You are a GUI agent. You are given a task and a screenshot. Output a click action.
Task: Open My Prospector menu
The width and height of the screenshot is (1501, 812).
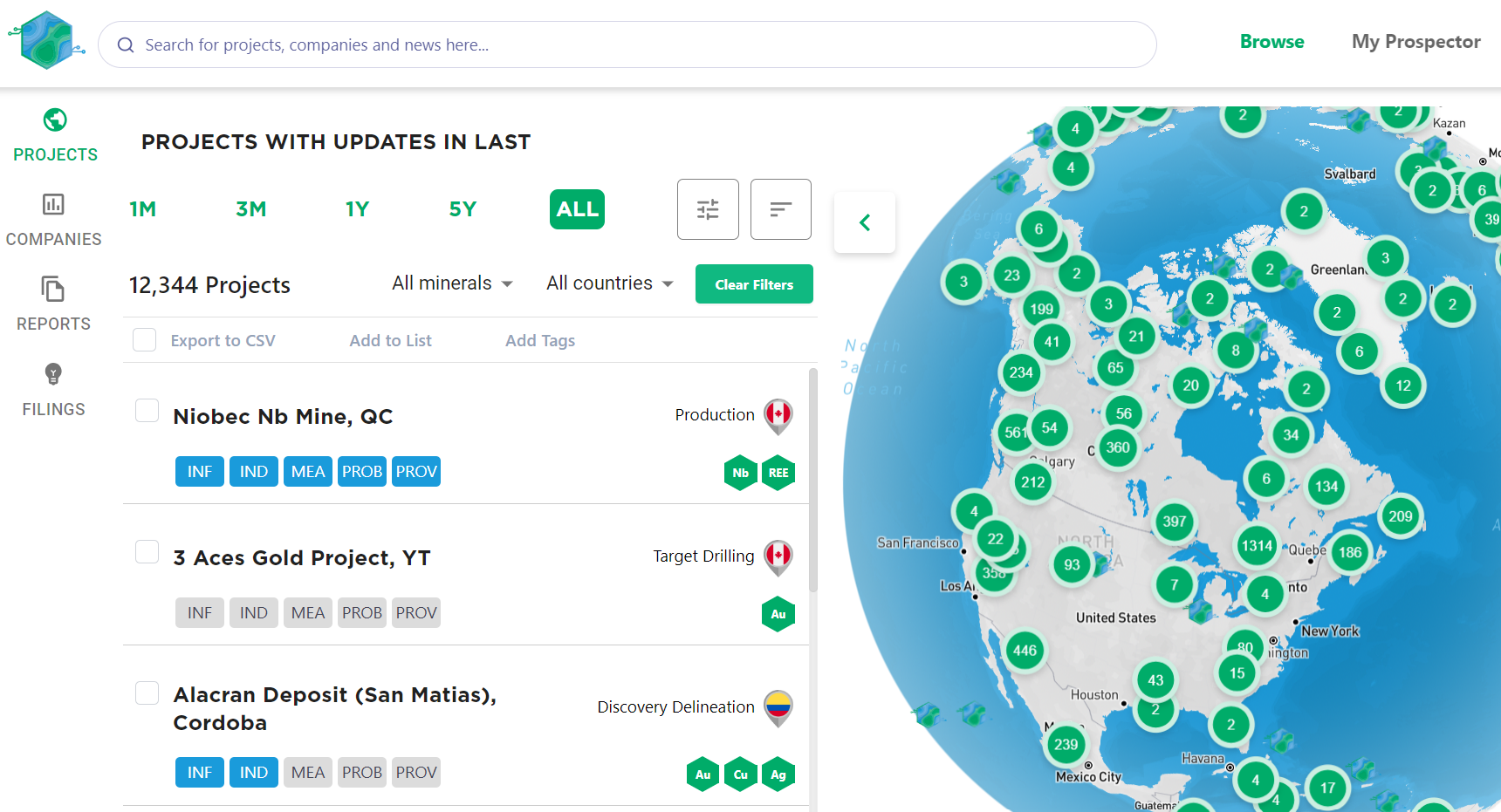coord(1415,42)
